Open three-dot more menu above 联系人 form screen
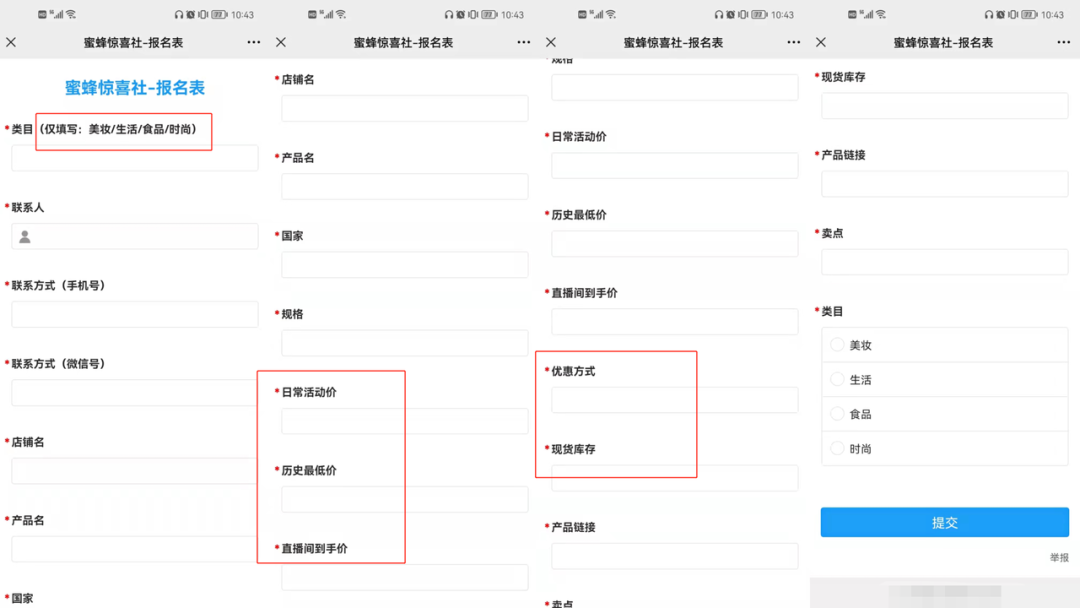Viewport: 1080px width, 608px height. click(253, 42)
